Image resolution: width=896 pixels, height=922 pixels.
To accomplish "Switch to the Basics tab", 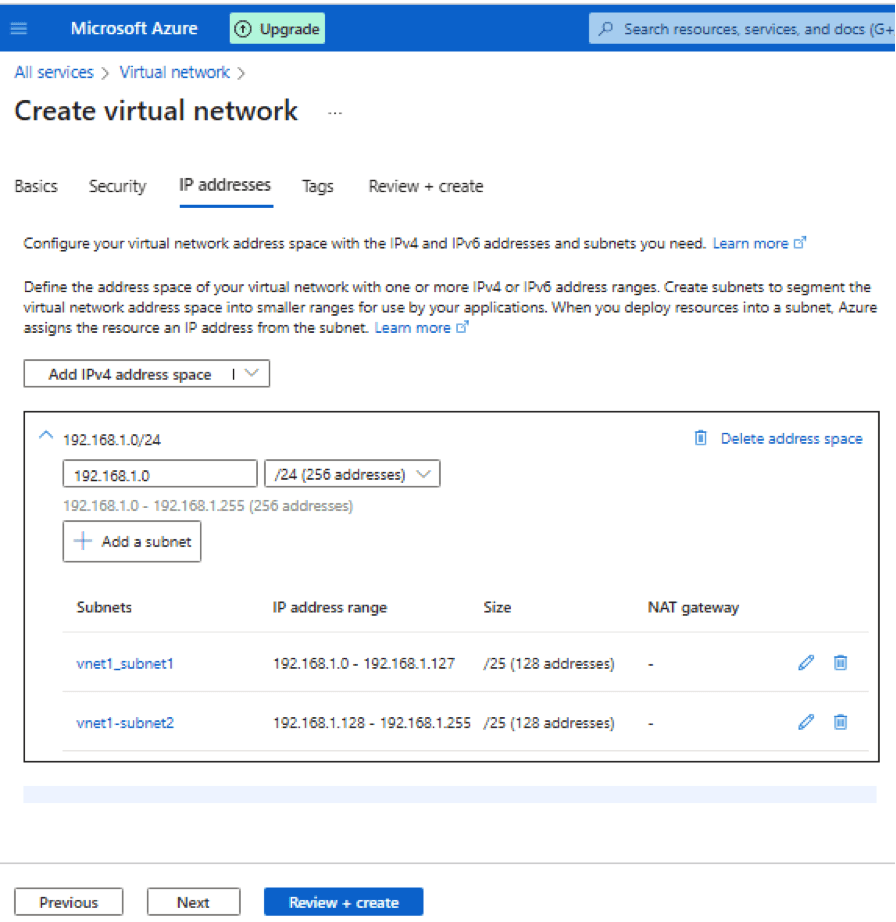I will [x=36, y=186].
